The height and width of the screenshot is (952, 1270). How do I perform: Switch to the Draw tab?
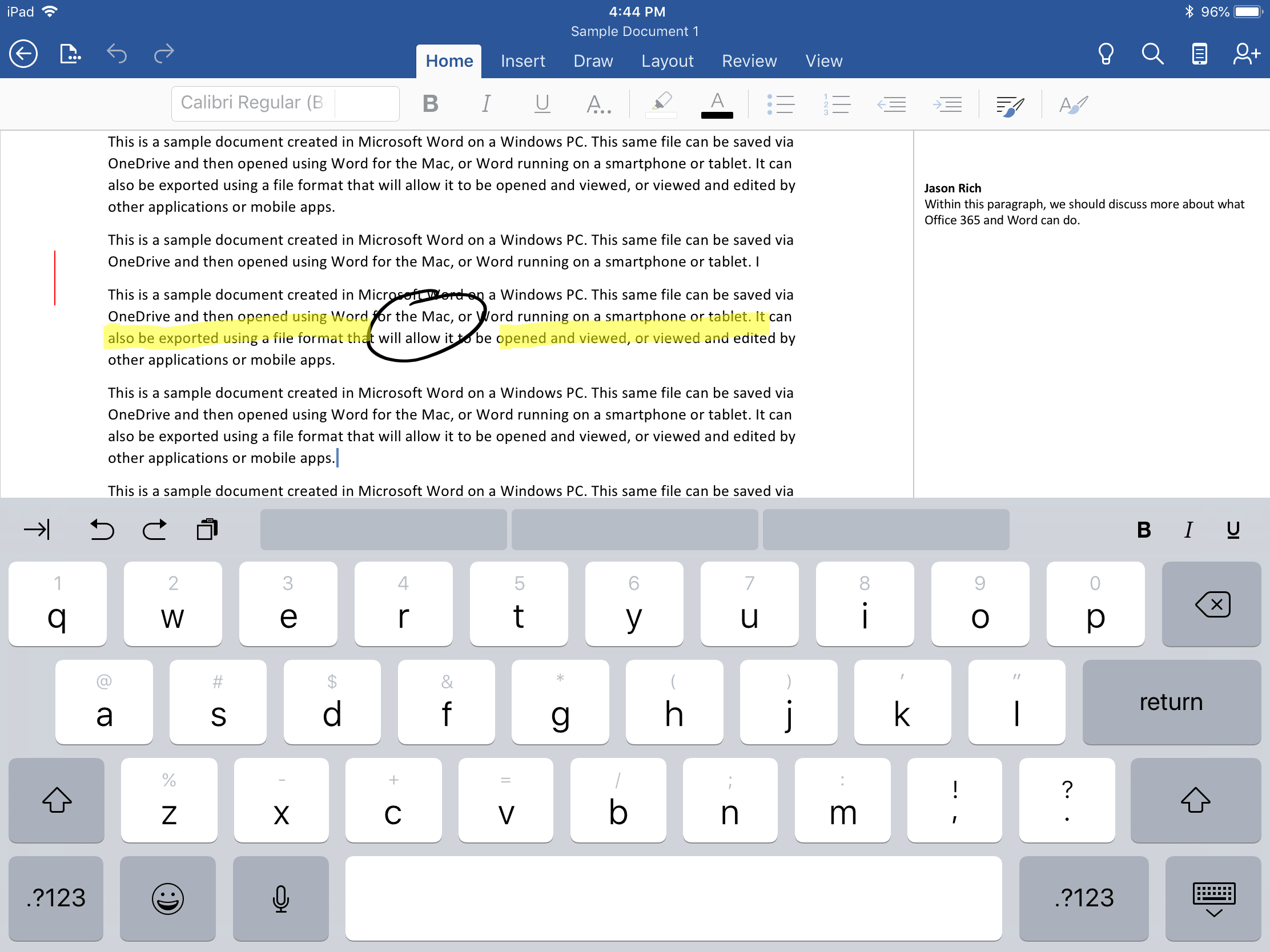(x=593, y=61)
